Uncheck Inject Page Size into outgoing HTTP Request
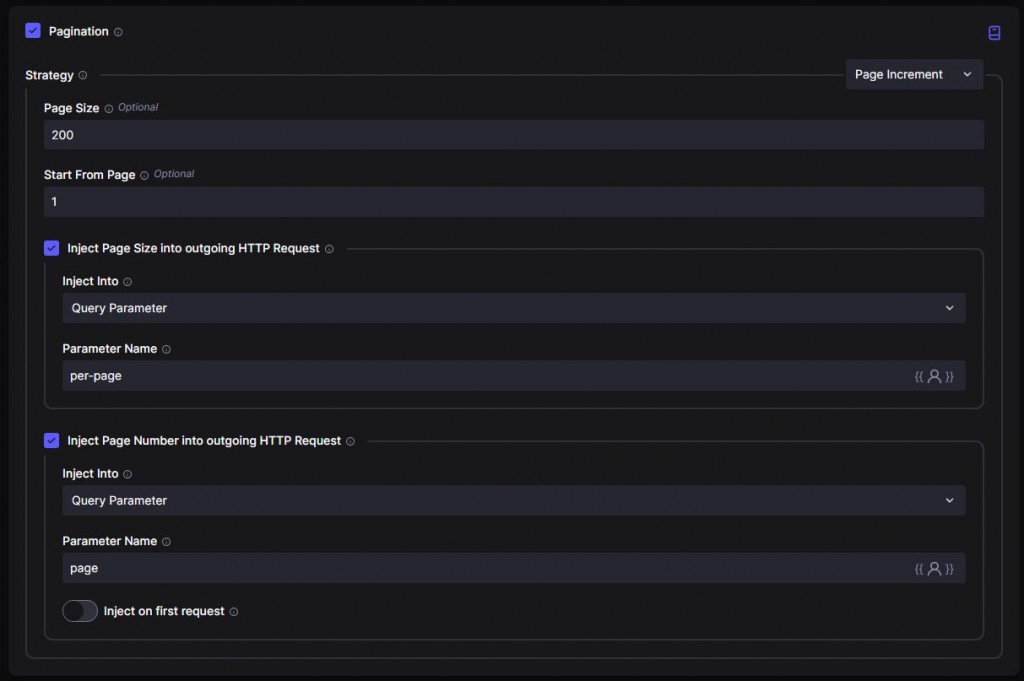Screen dimensions: 1024x681 pos(52,248)
